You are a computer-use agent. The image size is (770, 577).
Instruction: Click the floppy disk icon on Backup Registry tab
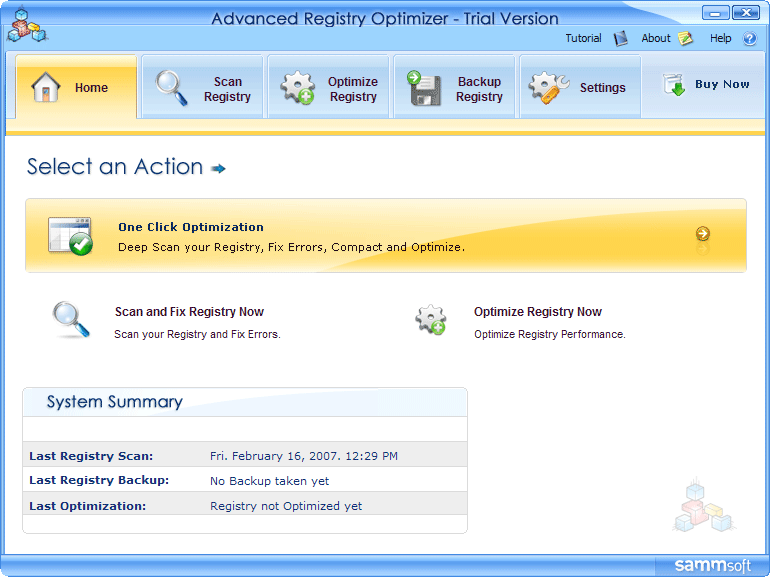[x=424, y=88]
